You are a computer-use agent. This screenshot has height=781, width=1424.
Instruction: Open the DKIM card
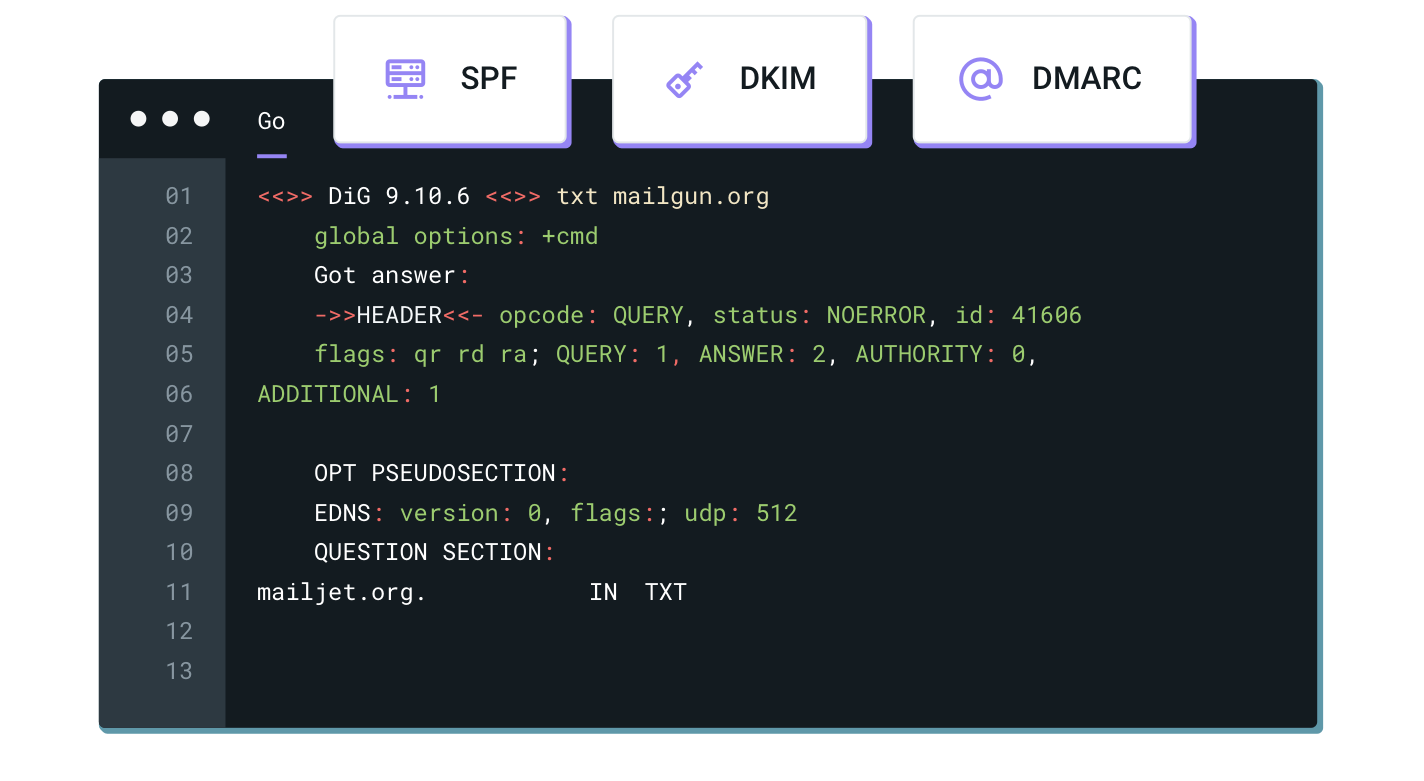[x=740, y=79]
